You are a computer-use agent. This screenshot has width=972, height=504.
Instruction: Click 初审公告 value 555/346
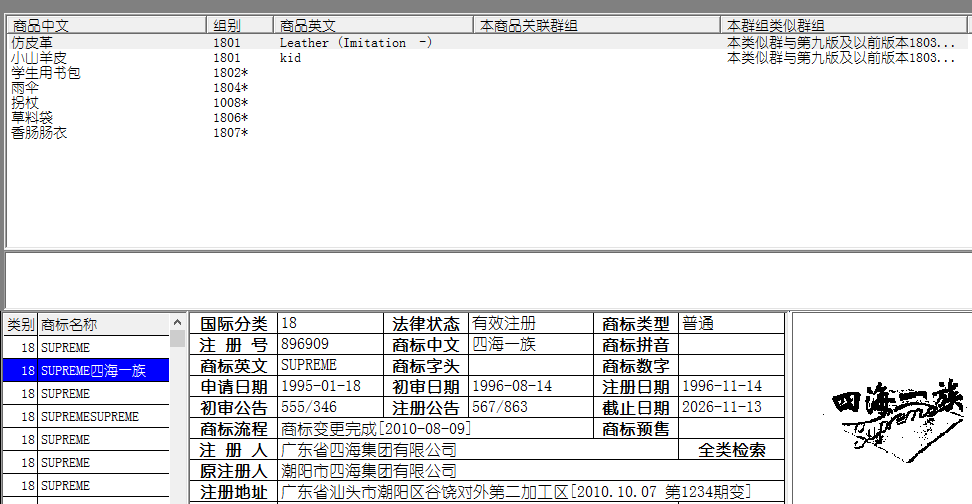point(330,407)
